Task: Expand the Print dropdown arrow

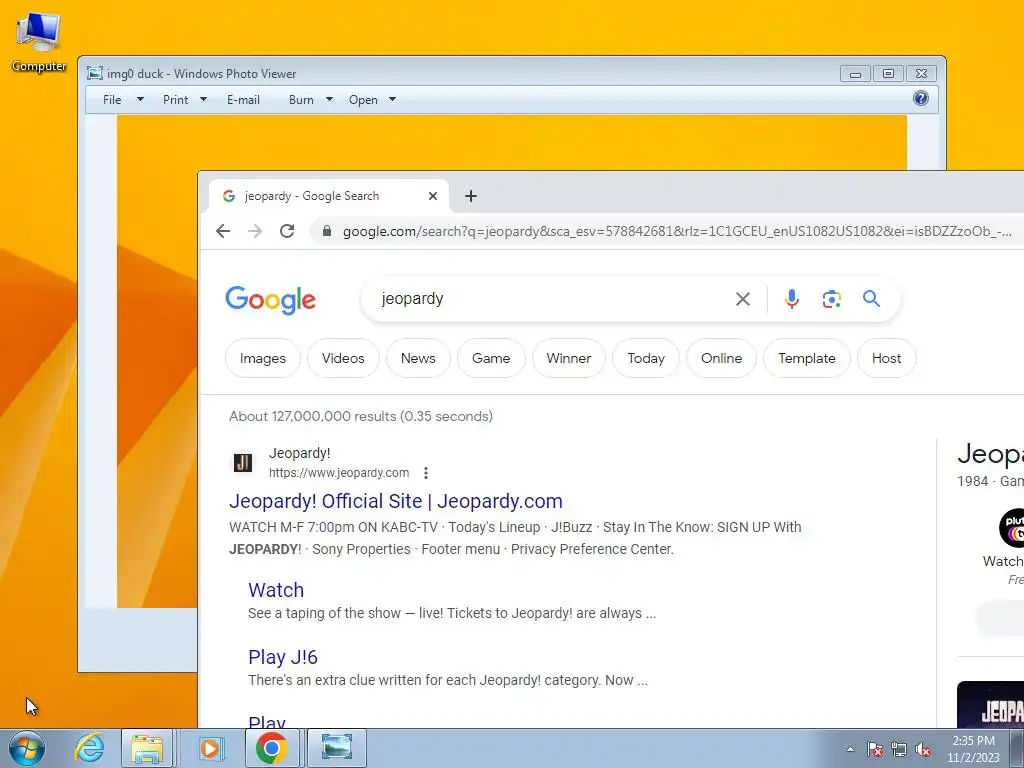Action: (203, 99)
